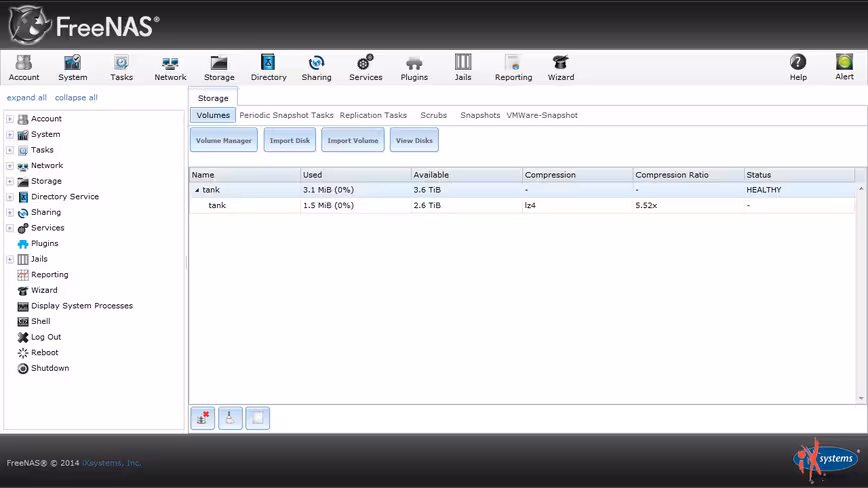
Task: Open Directory in the top toolbar
Action: point(268,68)
